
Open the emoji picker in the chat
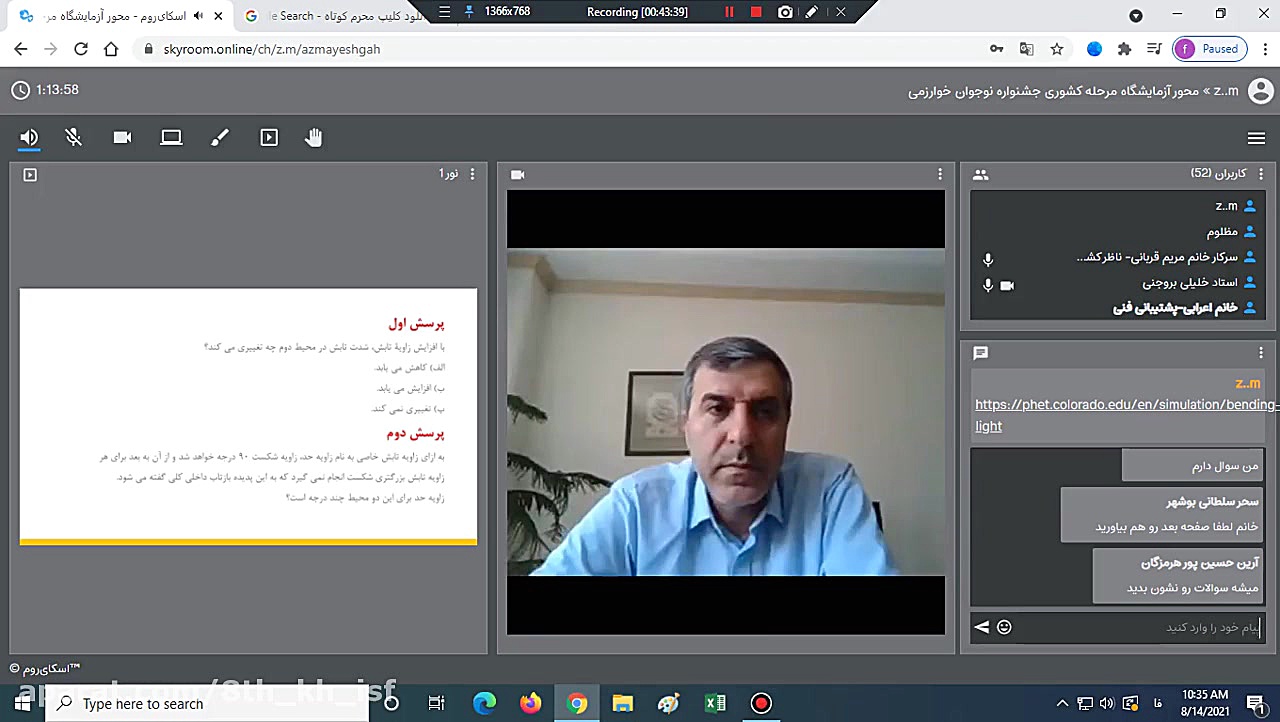pos(1004,627)
